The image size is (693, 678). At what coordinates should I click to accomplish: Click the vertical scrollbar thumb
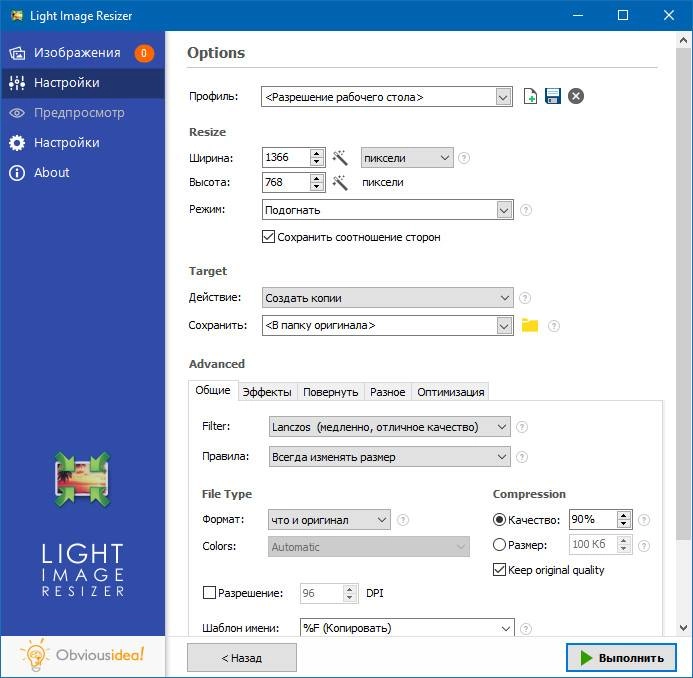[683, 293]
